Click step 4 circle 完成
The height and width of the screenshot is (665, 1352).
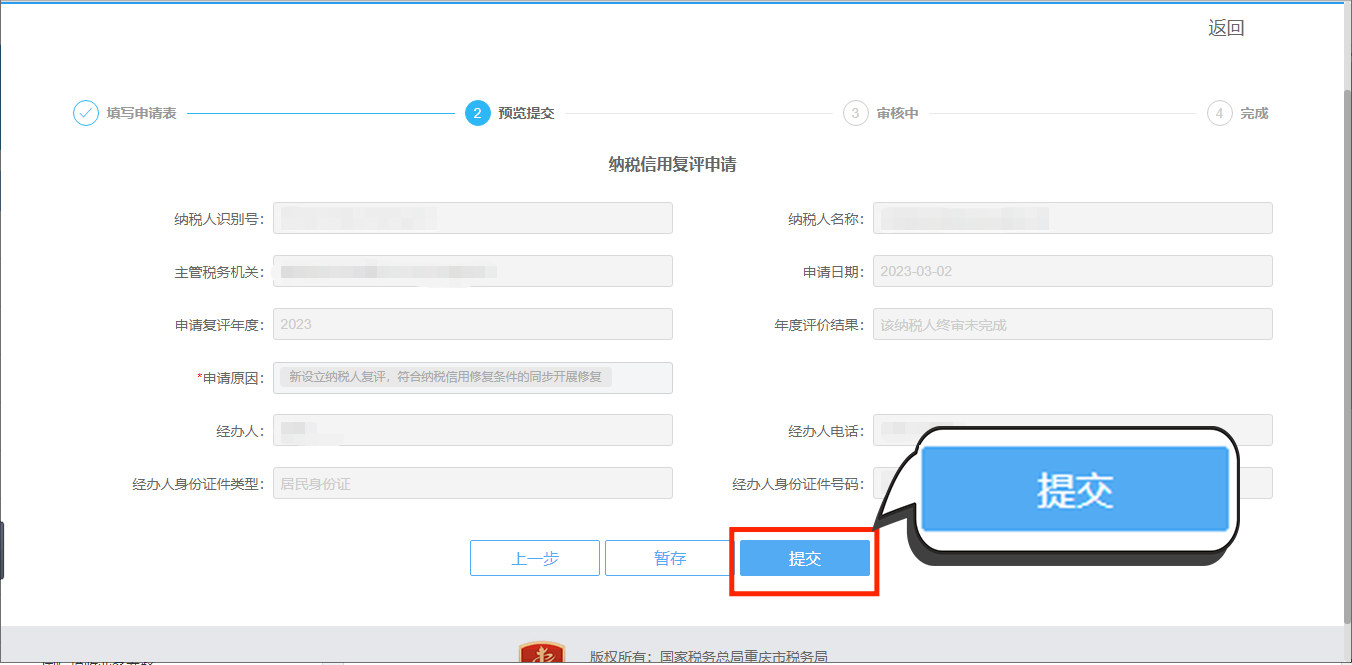pyautogui.click(x=1219, y=113)
